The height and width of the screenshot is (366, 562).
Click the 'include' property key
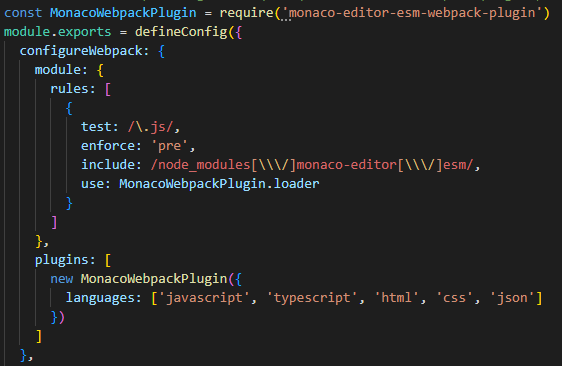[x=108, y=165]
